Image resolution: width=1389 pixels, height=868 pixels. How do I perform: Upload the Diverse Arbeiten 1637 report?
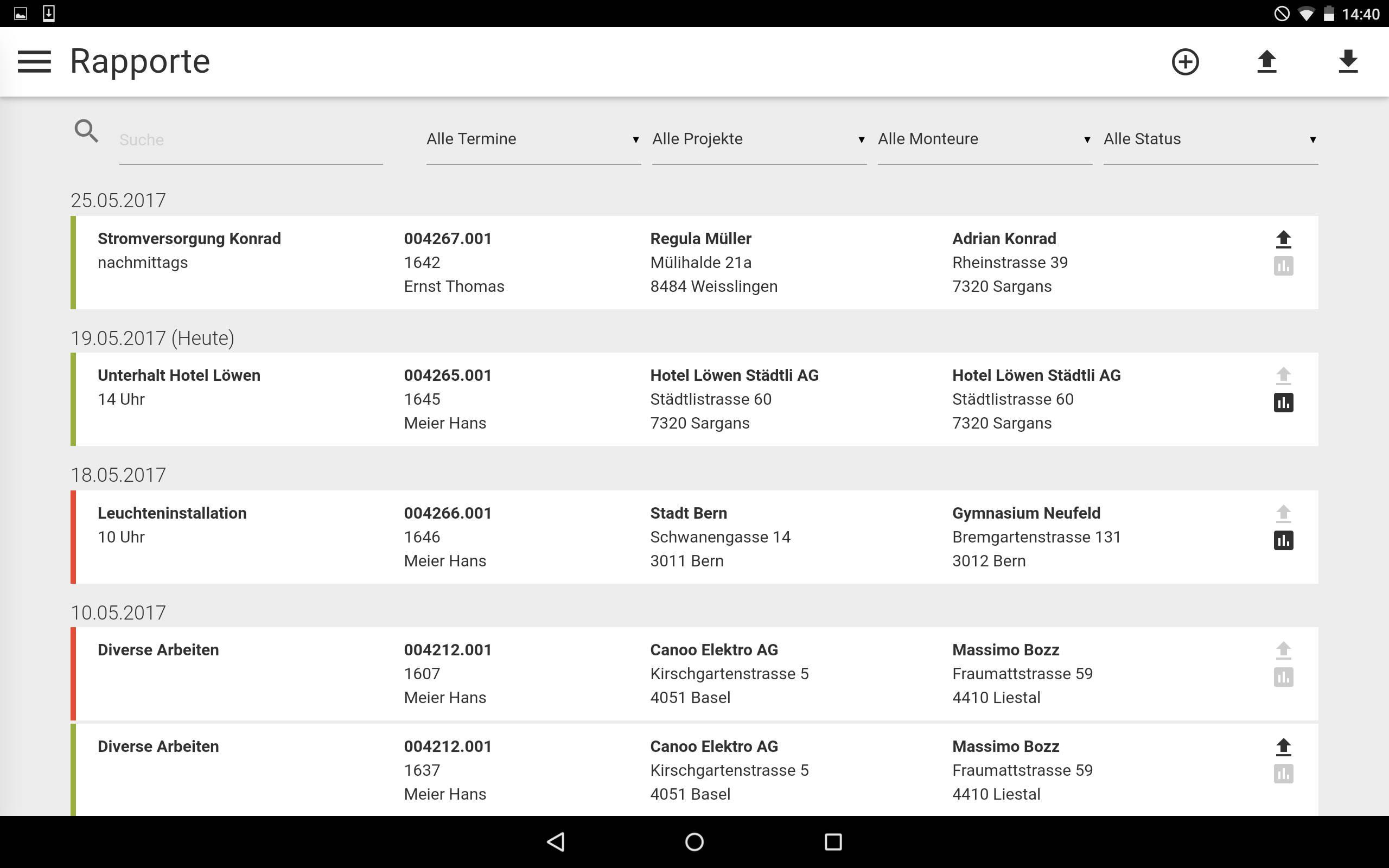click(1283, 747)
